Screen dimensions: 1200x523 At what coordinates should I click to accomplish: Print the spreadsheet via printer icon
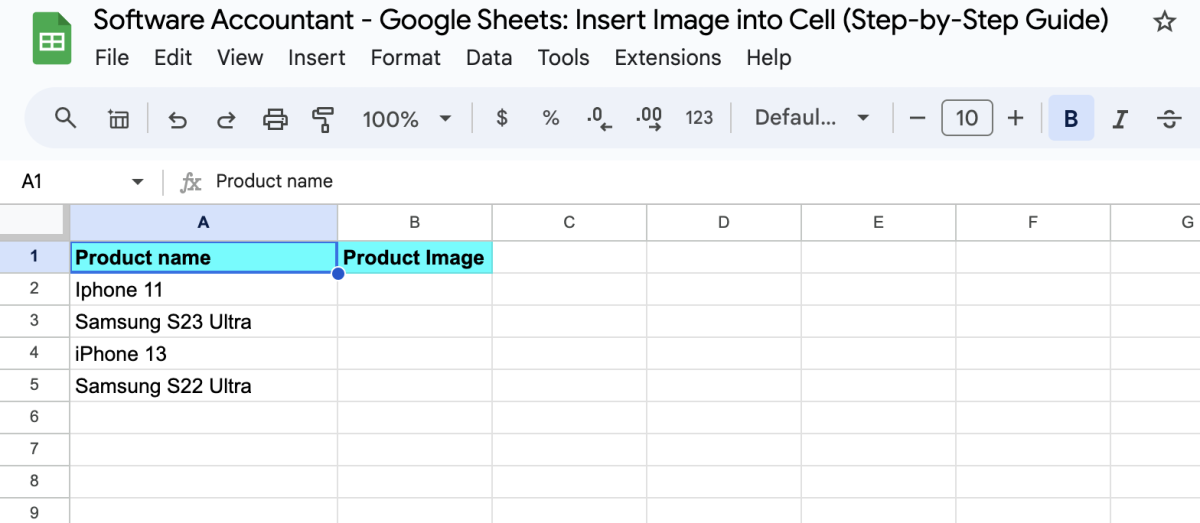point(275,120)
